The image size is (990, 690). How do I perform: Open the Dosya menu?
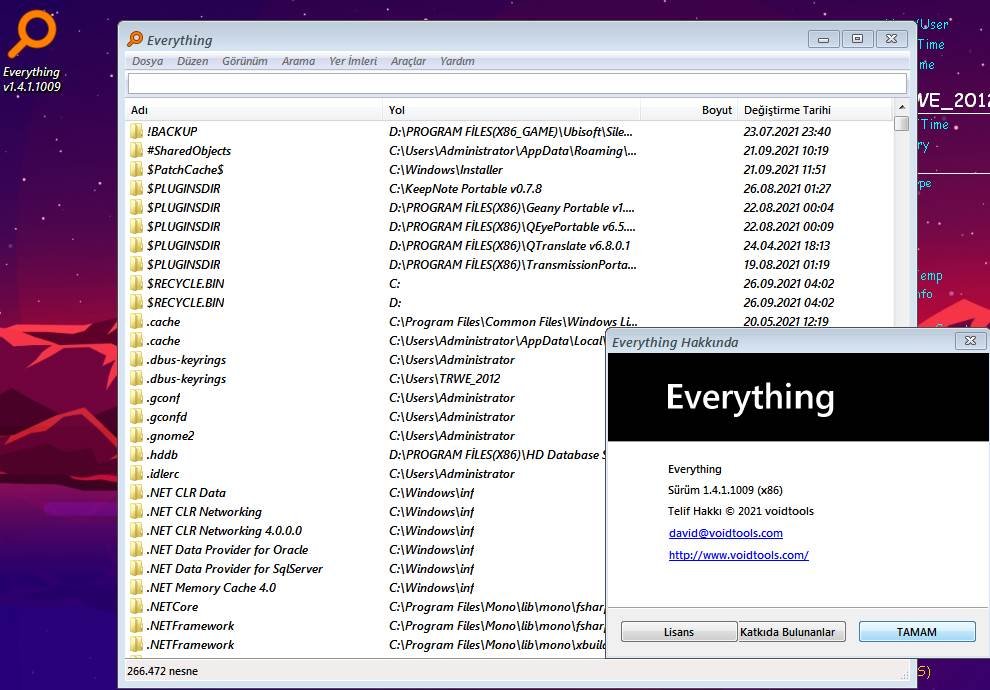coord(147,61)
